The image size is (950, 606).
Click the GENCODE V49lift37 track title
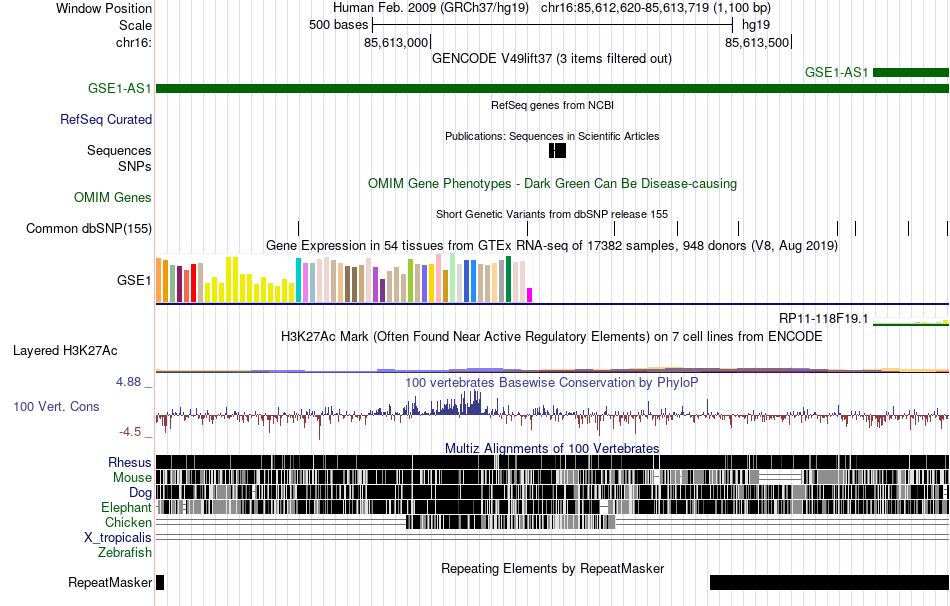[x=552, y=59]
